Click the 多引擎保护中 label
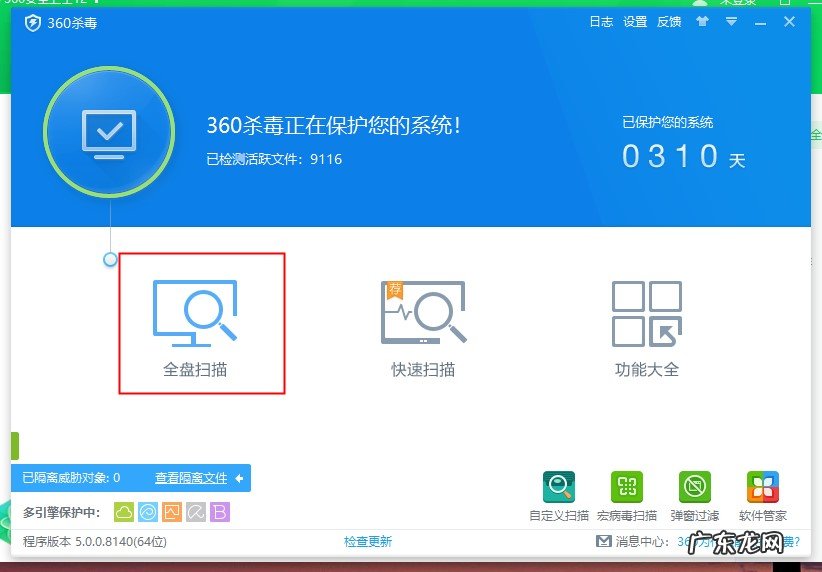Screen dimensions: 822x572 click(x=61, y=512)
